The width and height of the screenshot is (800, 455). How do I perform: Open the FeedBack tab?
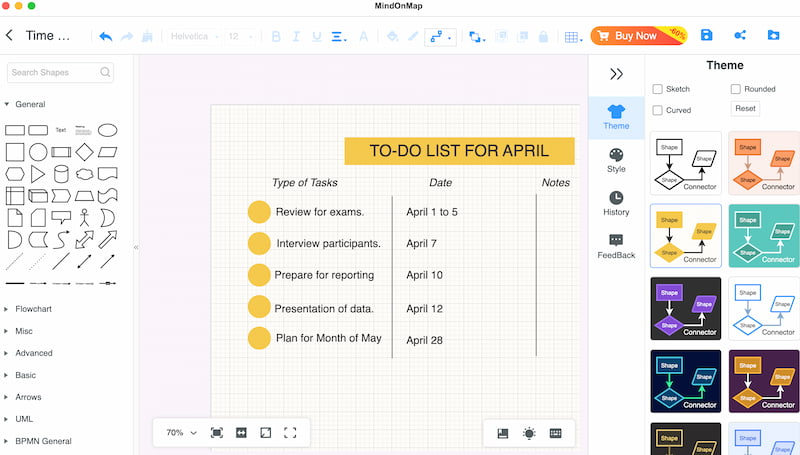616,247
